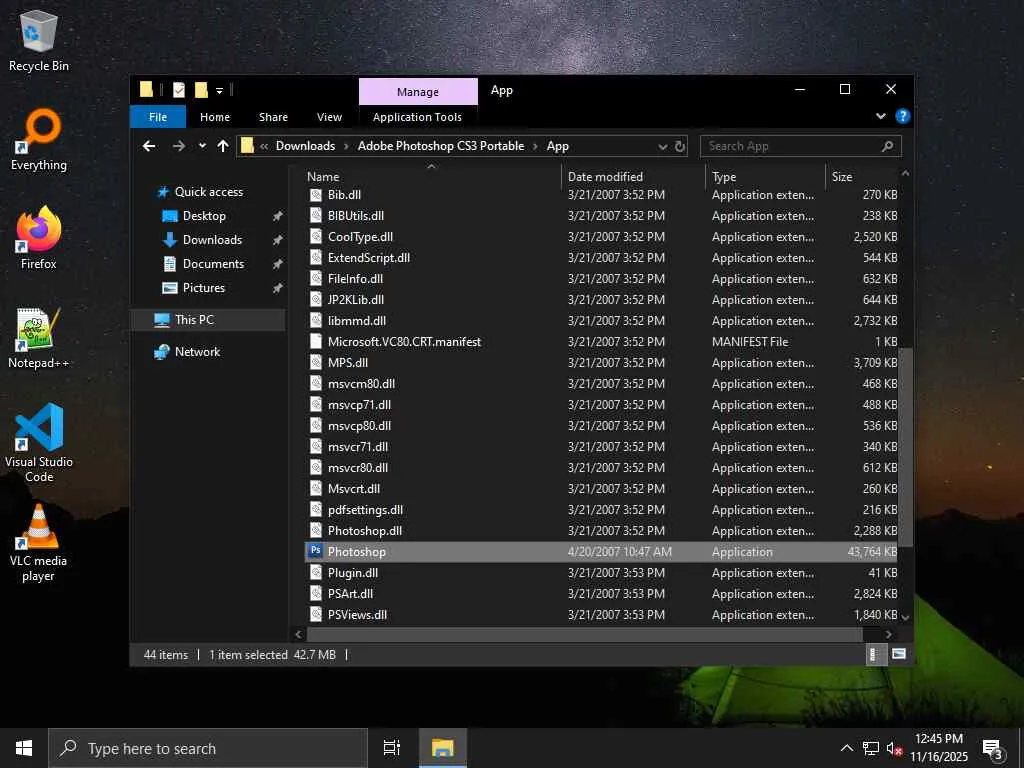
Task: Launch the Everything search desktop shortcut
Action: [39, 140]
